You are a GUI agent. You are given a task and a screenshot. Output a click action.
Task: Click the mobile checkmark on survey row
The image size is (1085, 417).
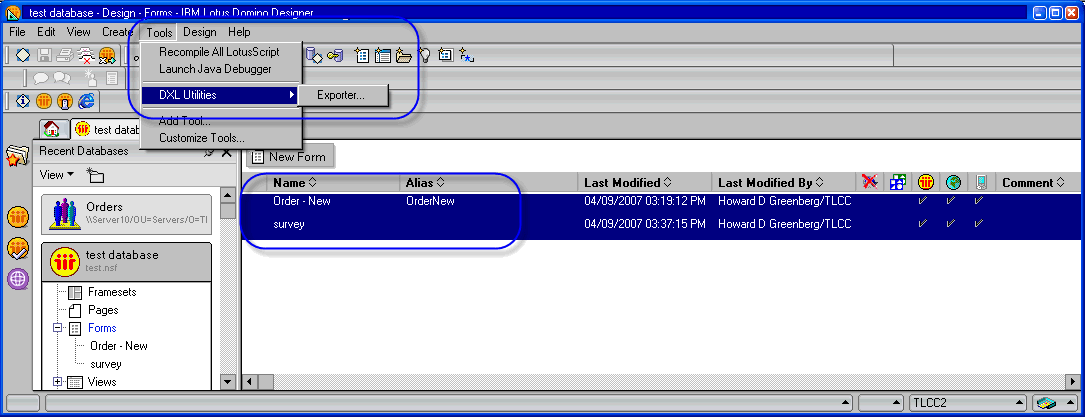click(978, 224)
